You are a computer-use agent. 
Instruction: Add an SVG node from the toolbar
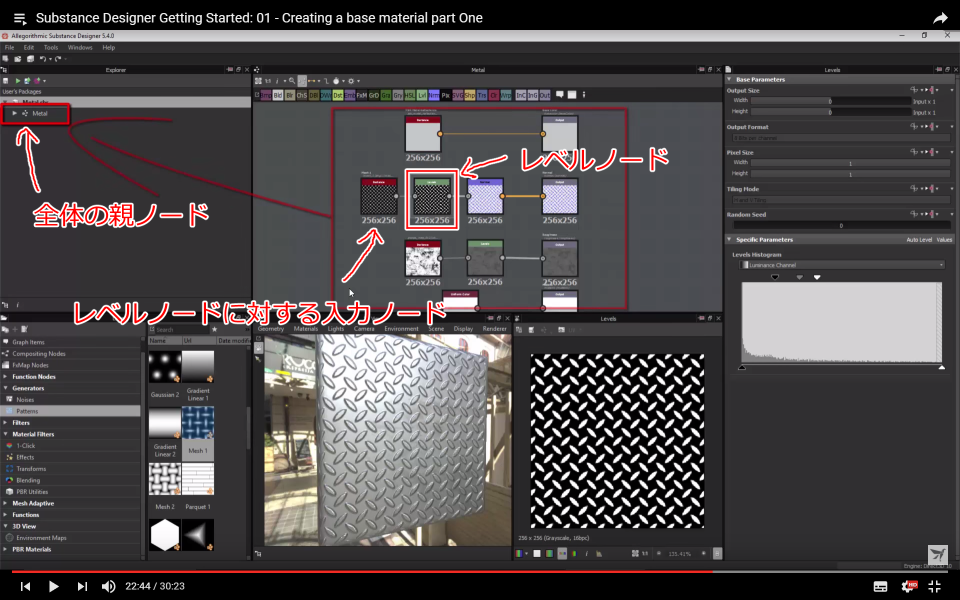coord(458,95)
